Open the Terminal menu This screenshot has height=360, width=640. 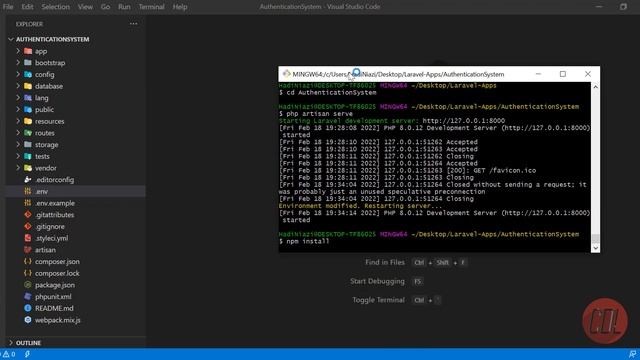click(151, 7)
